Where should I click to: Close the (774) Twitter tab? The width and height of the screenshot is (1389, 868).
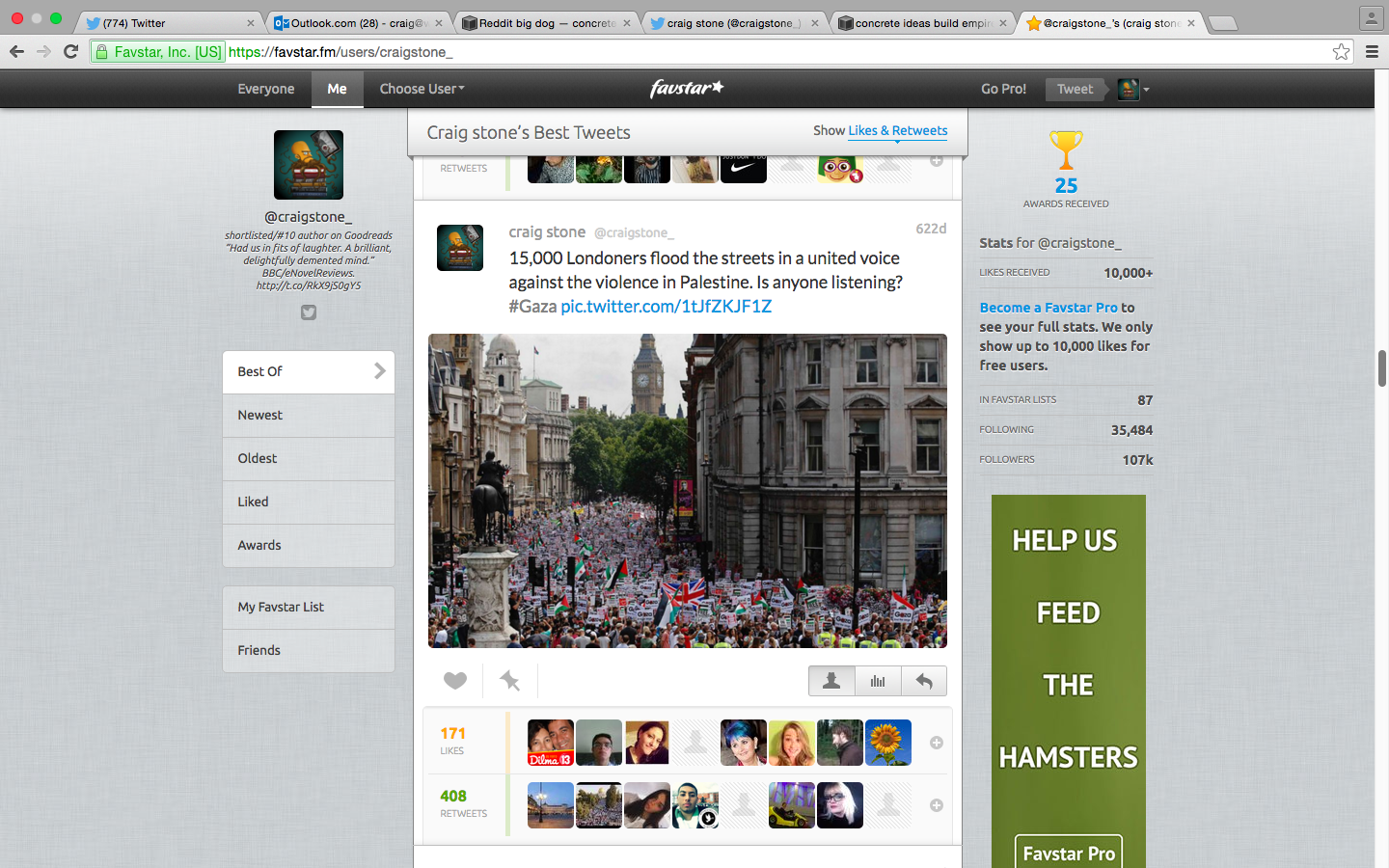pyautogui.click(x=251, y=23)
